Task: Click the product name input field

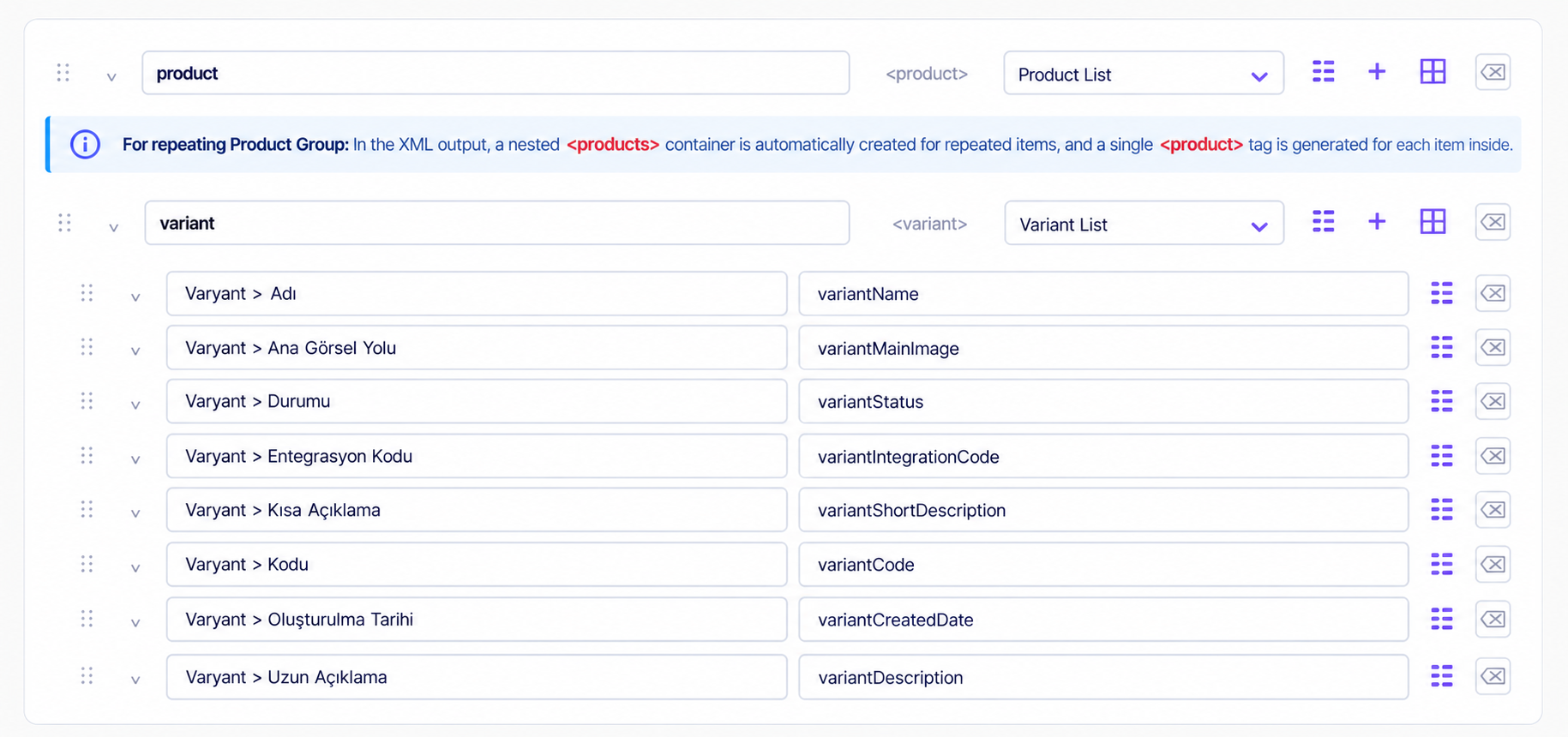Action: [x=496, y=73]
